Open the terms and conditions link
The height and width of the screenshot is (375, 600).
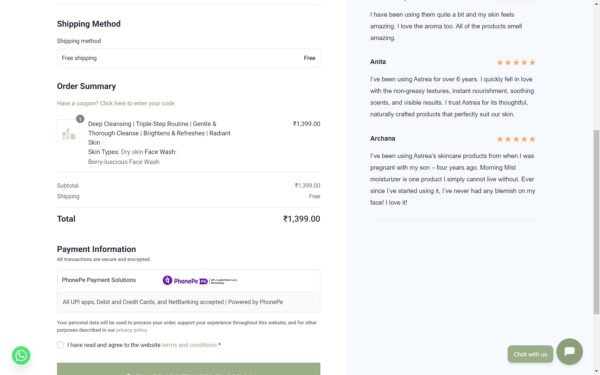pyautogui.click(x=189, y=345)
